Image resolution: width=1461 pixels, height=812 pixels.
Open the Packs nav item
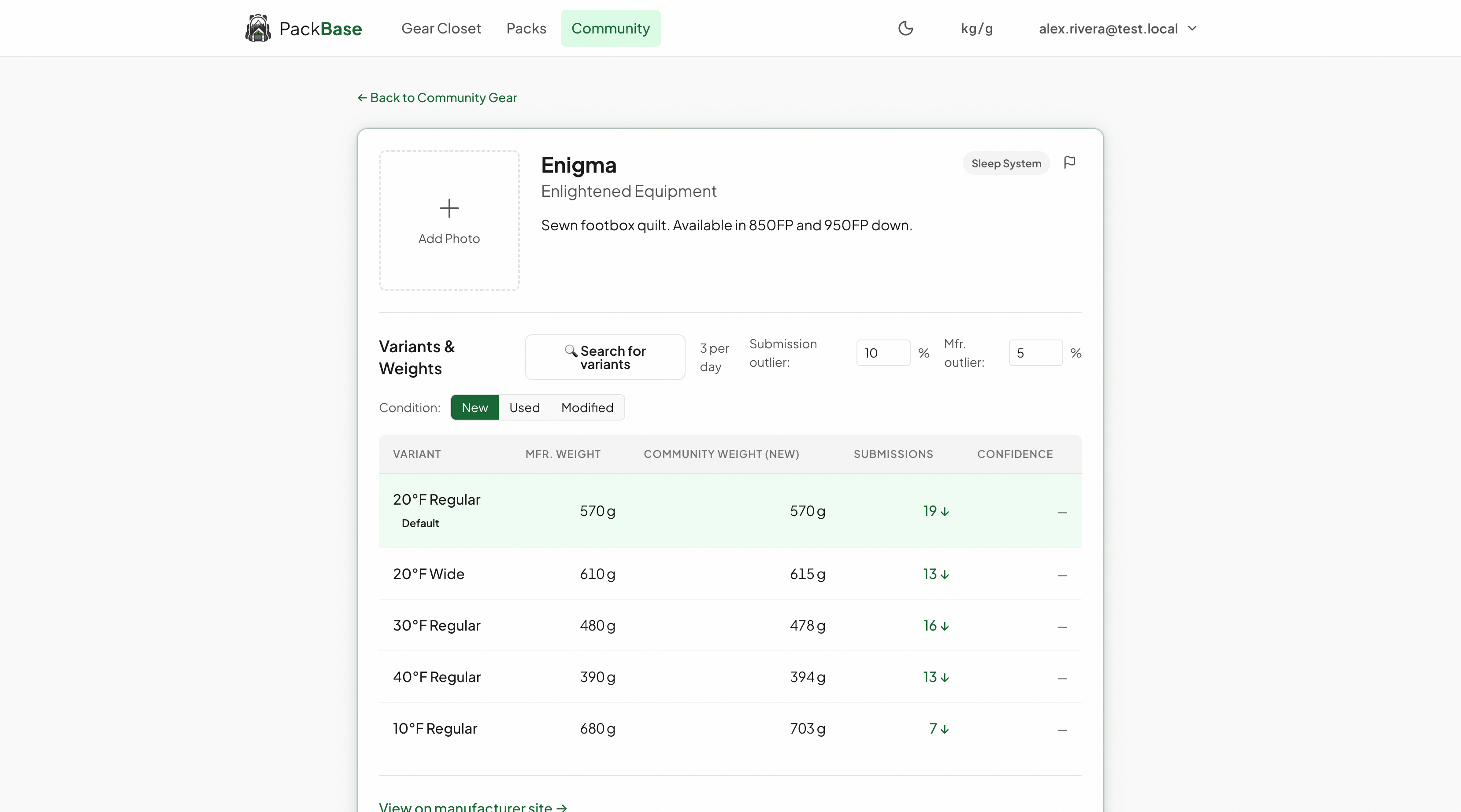(x=527, y=28)
